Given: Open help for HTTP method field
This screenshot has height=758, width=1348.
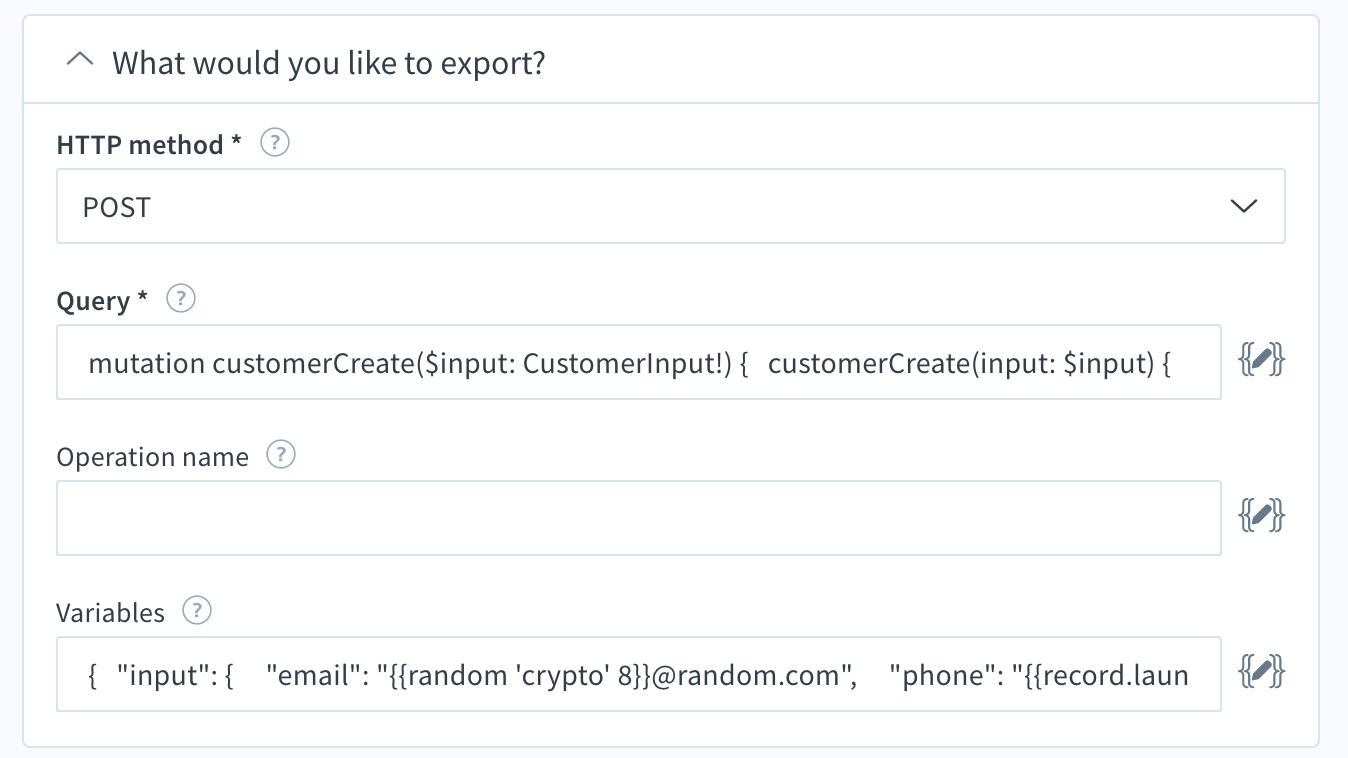Looking at the screenshot, I should tap(275, 144).
